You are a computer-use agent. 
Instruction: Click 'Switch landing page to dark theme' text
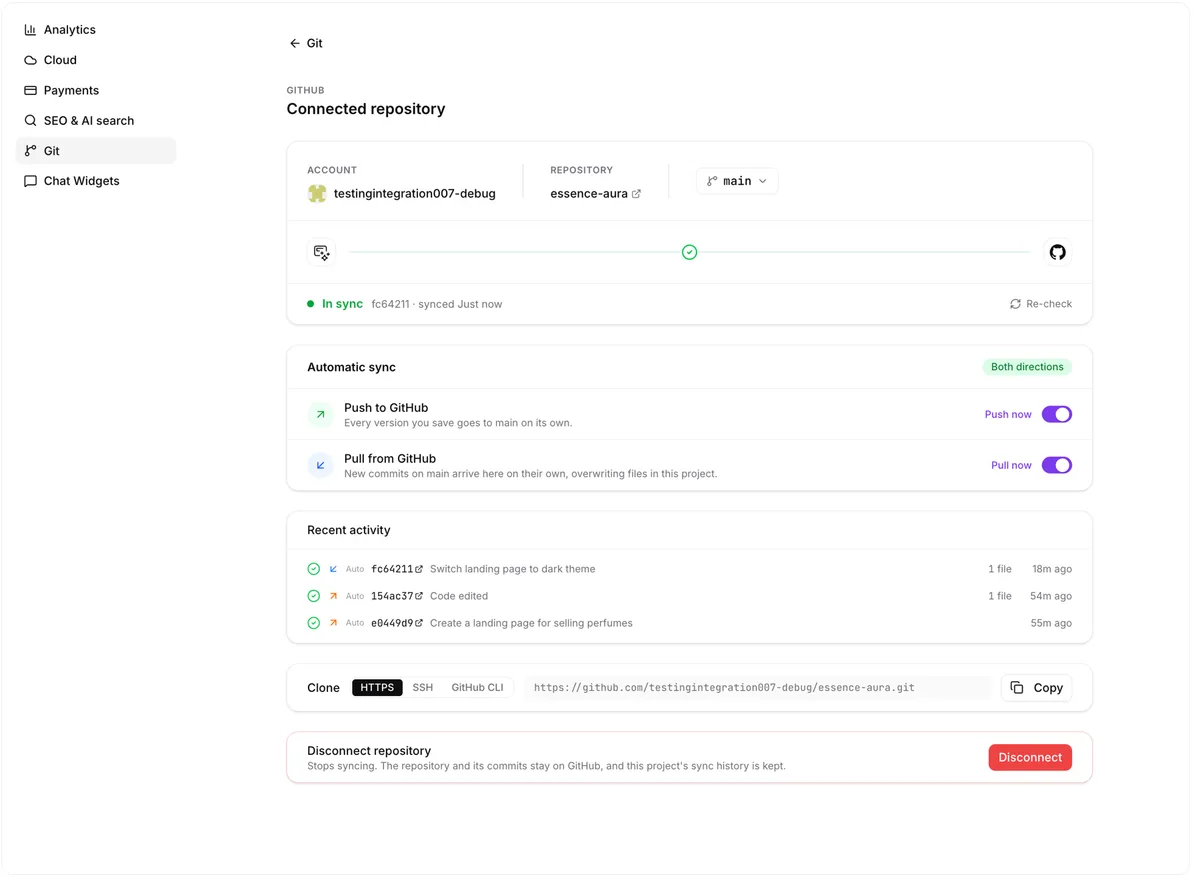[512, 569]
